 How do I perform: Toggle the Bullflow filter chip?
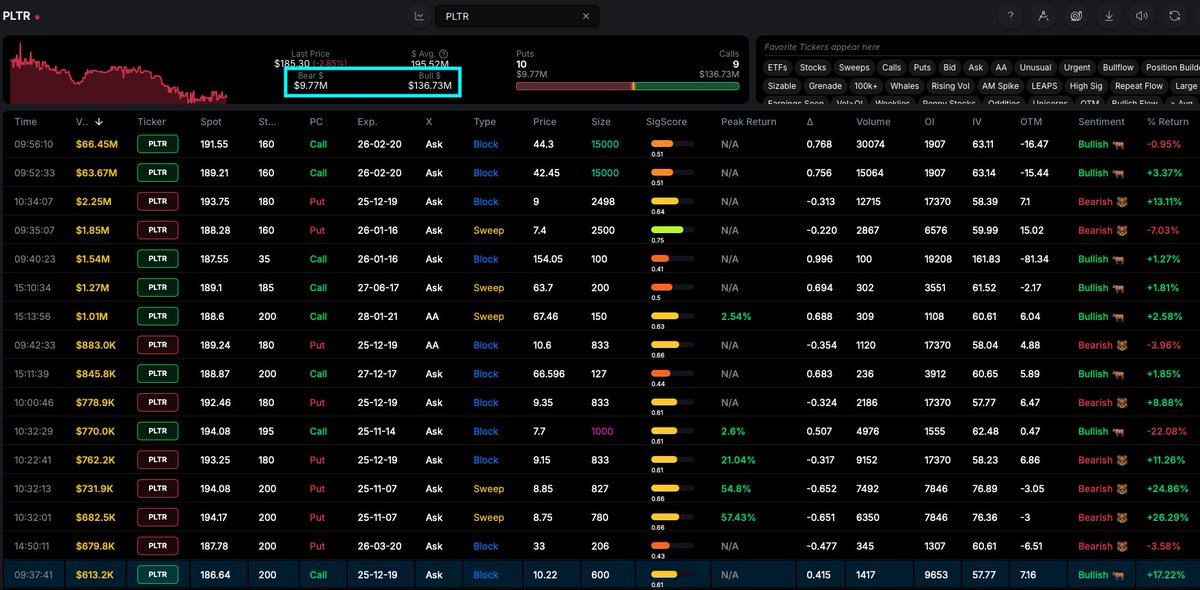coord(1118,67)
